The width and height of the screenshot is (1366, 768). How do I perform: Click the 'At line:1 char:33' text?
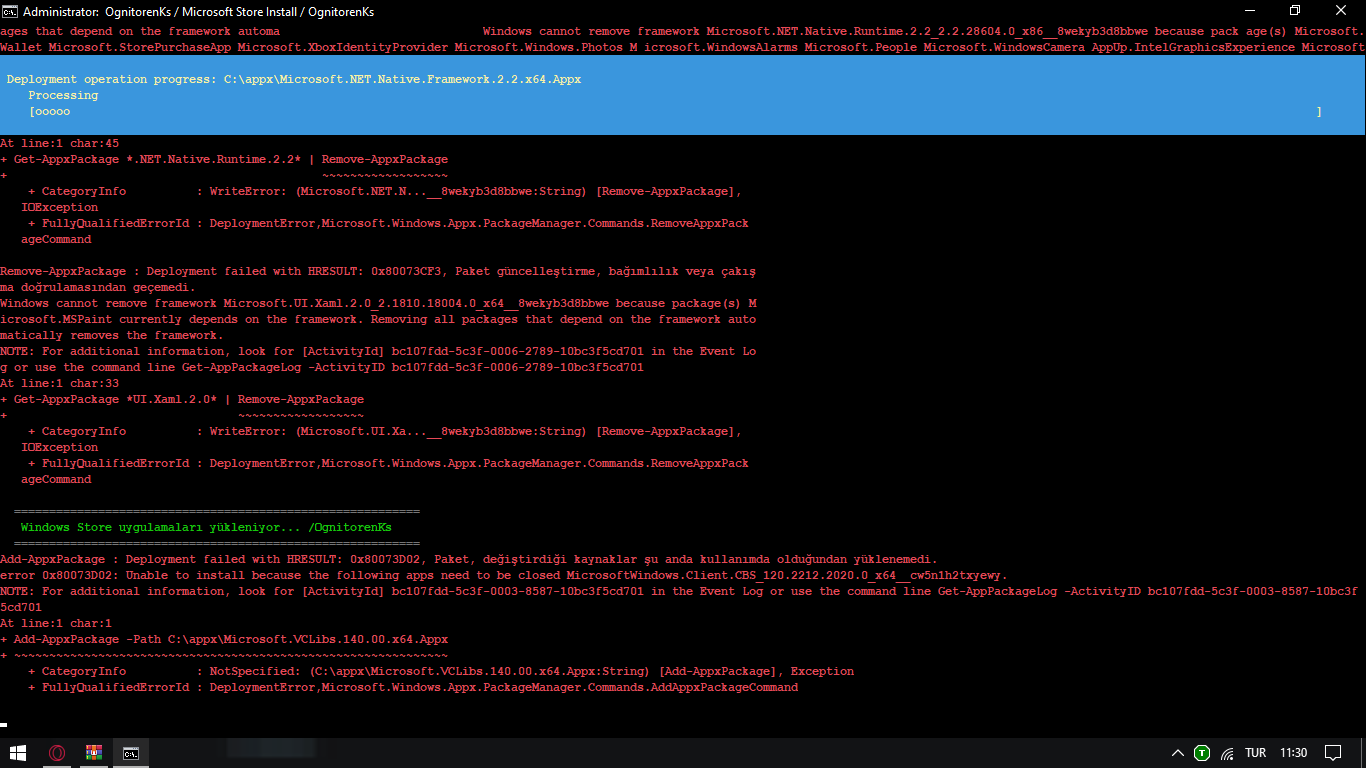59,383
